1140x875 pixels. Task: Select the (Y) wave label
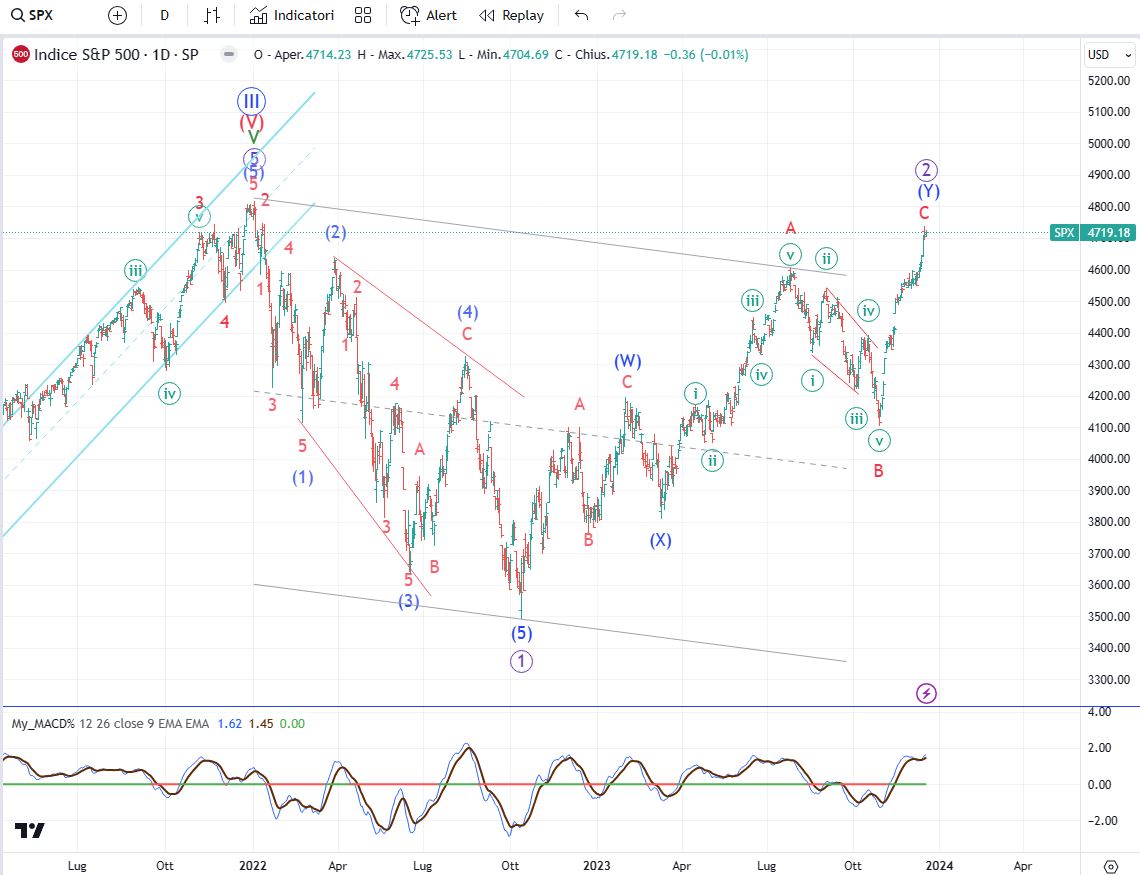click(x=928, y=191)
